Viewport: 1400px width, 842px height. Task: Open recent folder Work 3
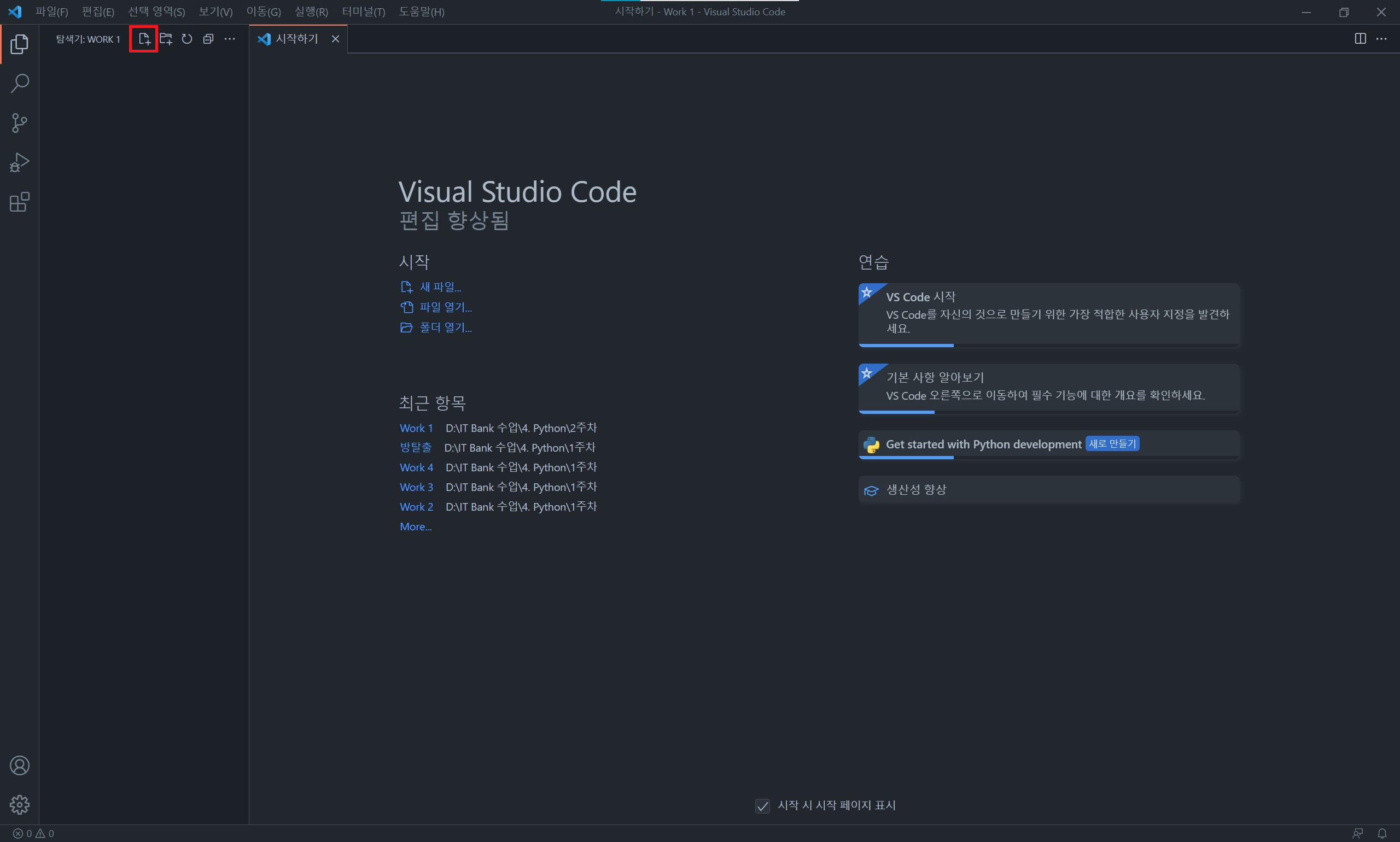(x=416, y=487)
